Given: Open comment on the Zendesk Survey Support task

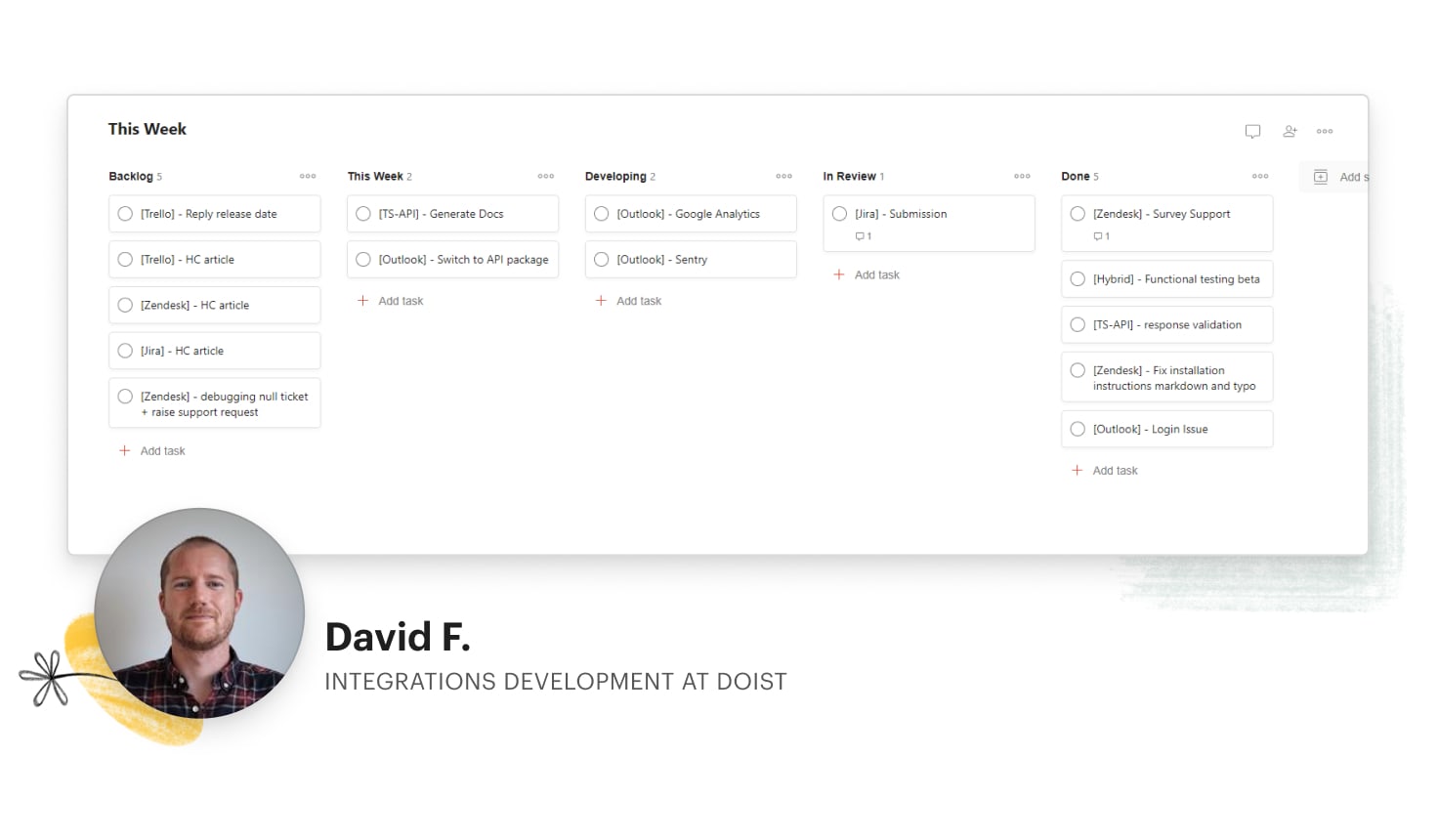Looking at the screenshot, I should (1098, 235).
